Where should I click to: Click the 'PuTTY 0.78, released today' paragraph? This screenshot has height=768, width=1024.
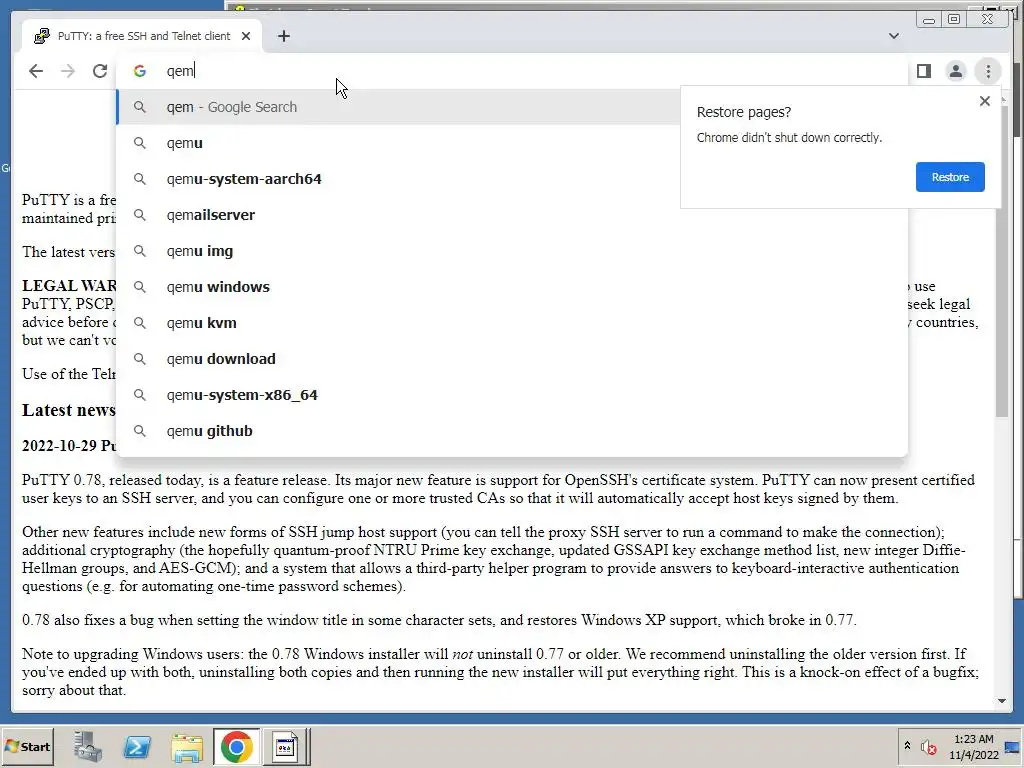tap(499, 489)
